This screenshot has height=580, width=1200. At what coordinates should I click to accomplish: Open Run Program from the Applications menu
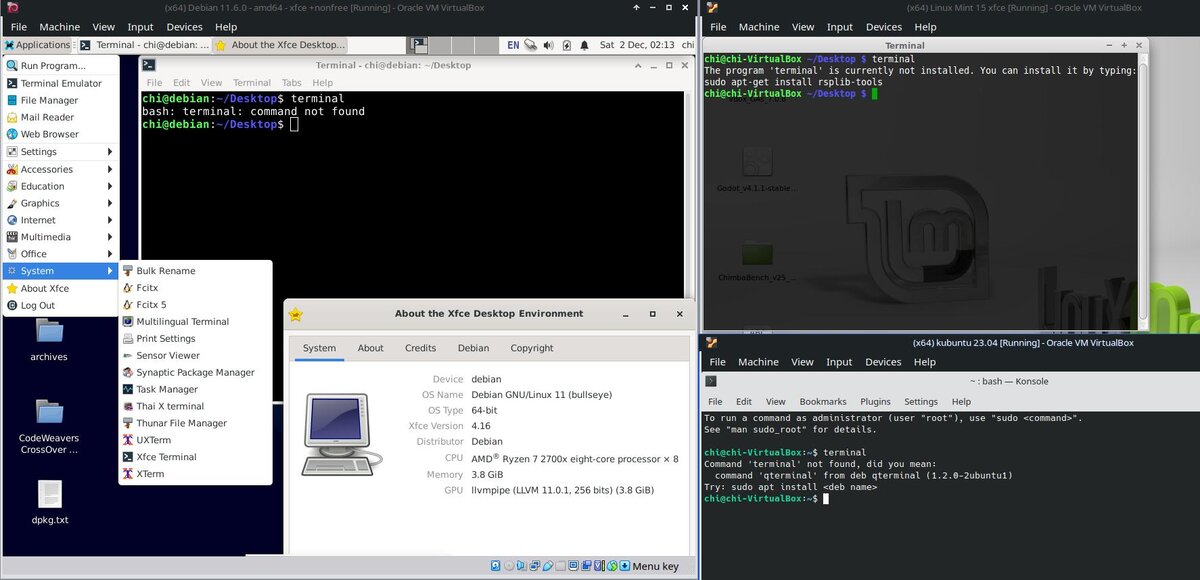pos(61,66)
